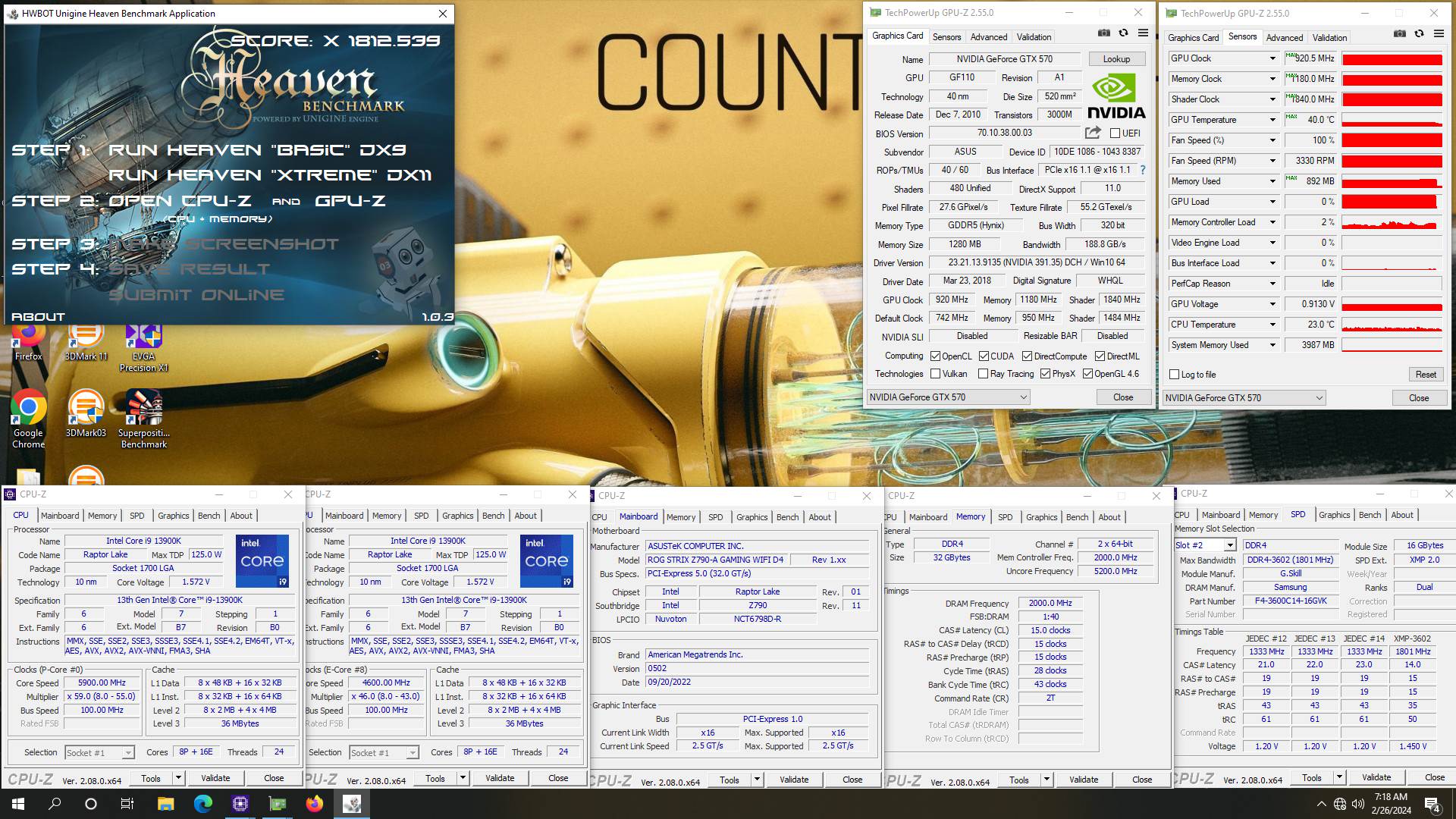Viewport: 1456px width, 819px height.
Task: Click Reset button in GPU-Z Sensors
Action: [1426, 375]
